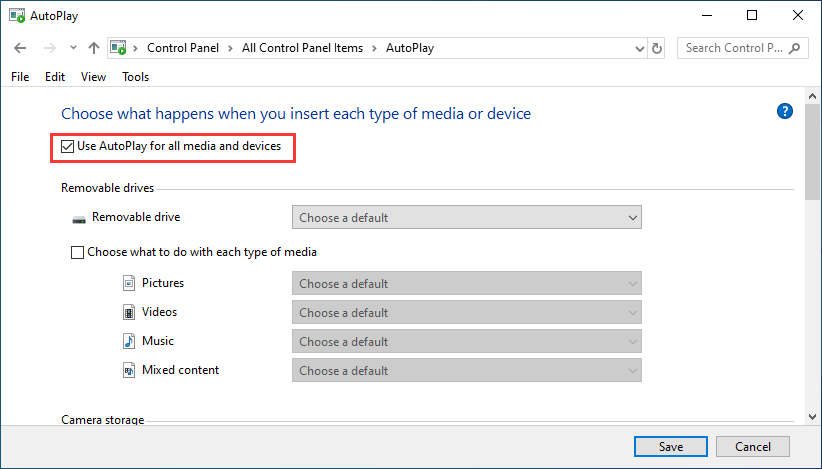822x469 pixels.
Task: Click the AutoPlay breadcrumb item
Action: click(410, 48)
